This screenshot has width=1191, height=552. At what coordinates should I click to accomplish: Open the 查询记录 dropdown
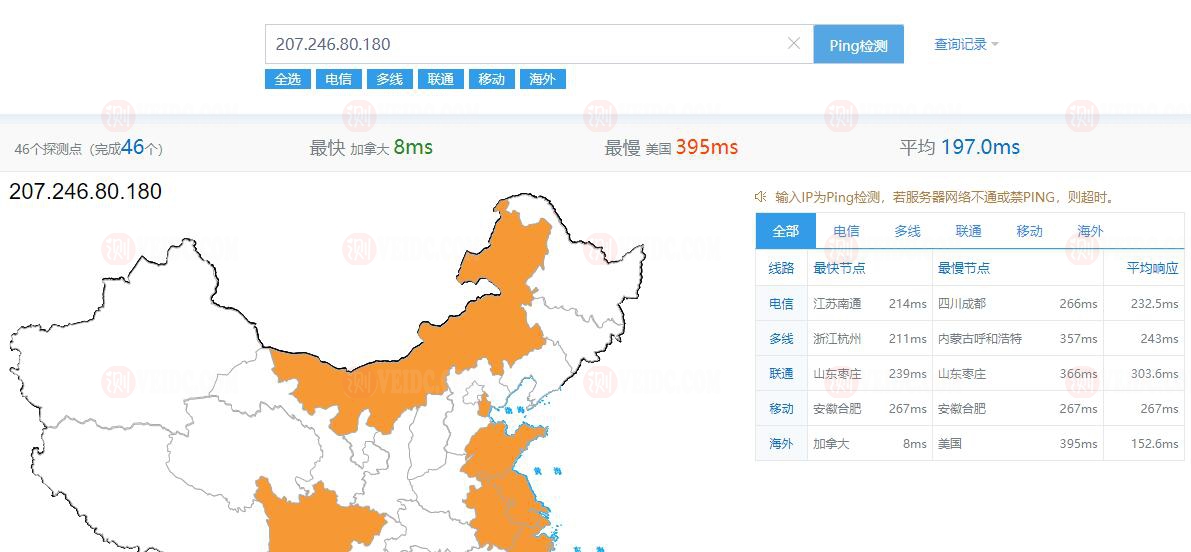966,44
